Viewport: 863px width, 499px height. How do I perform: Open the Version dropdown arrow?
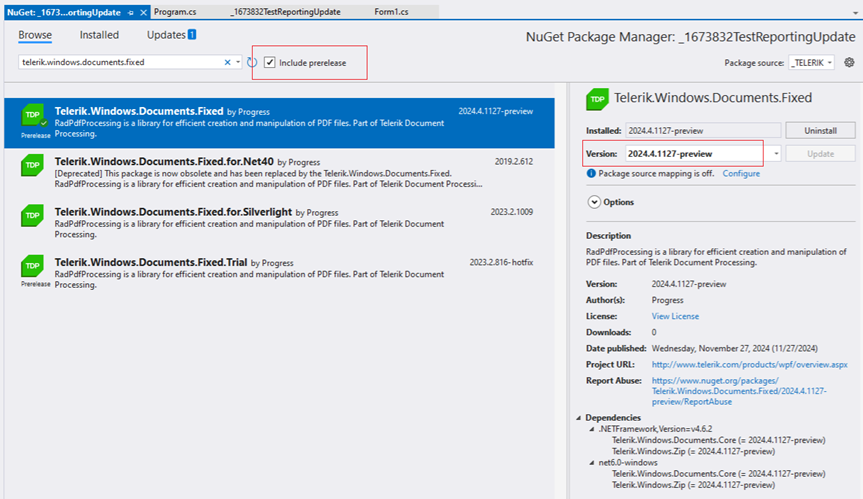click(776, 153)
